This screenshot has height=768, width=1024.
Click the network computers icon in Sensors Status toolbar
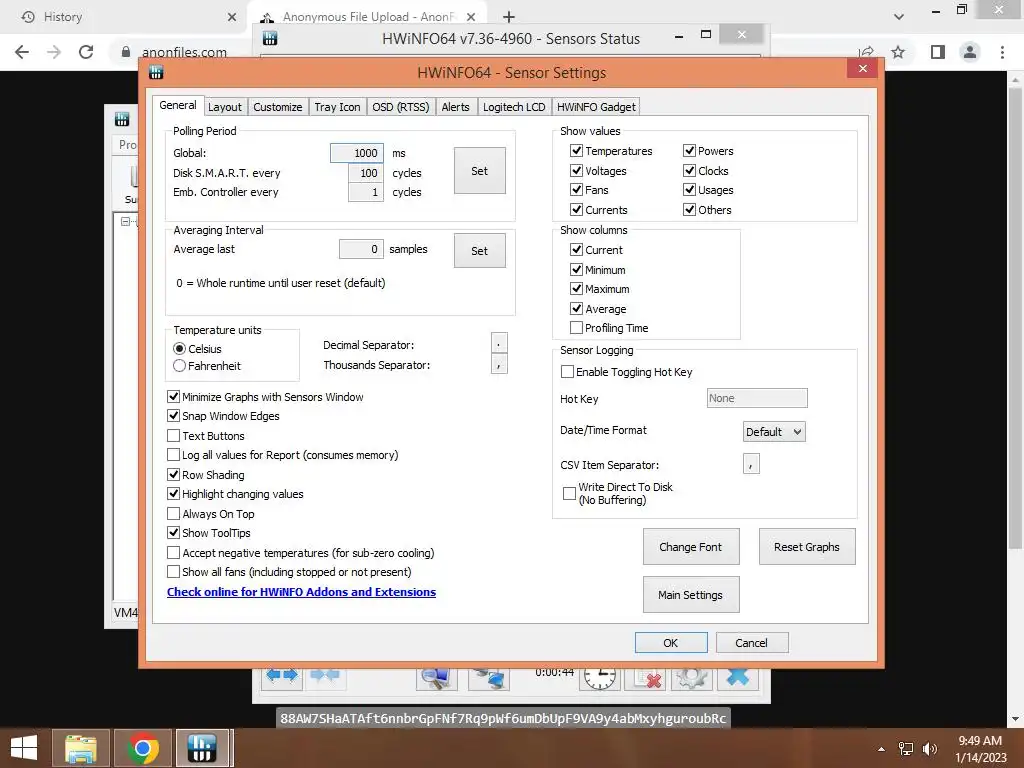click(488, 678)
